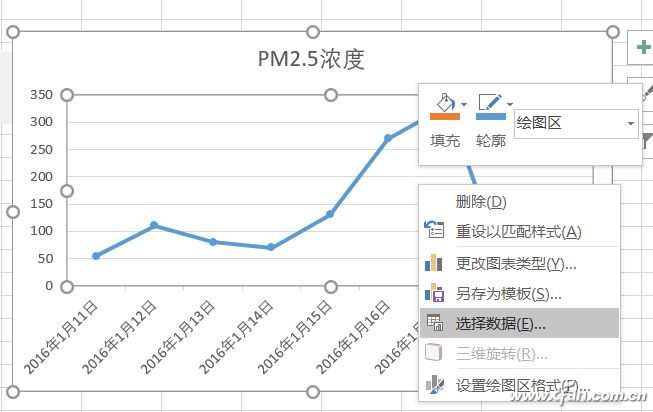Expand the Outline color dropdown arrow
This screenshot has width=653, height=412.
[x=510, y=104]
